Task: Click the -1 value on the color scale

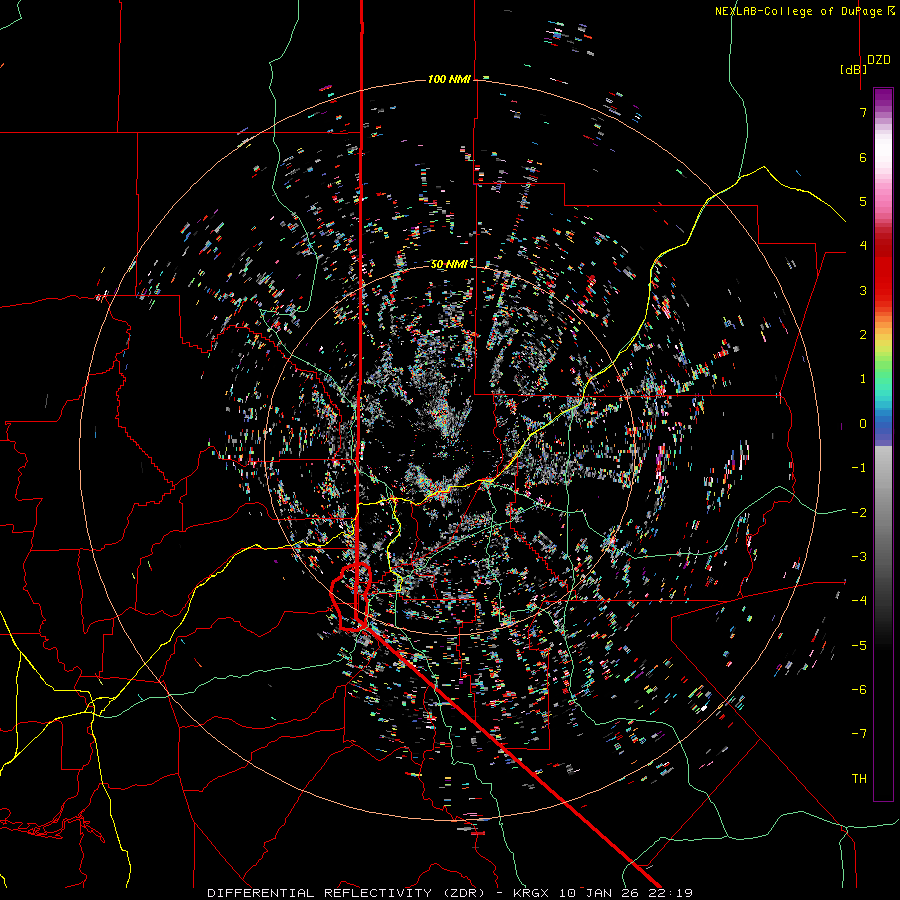Action: [859, 468]
